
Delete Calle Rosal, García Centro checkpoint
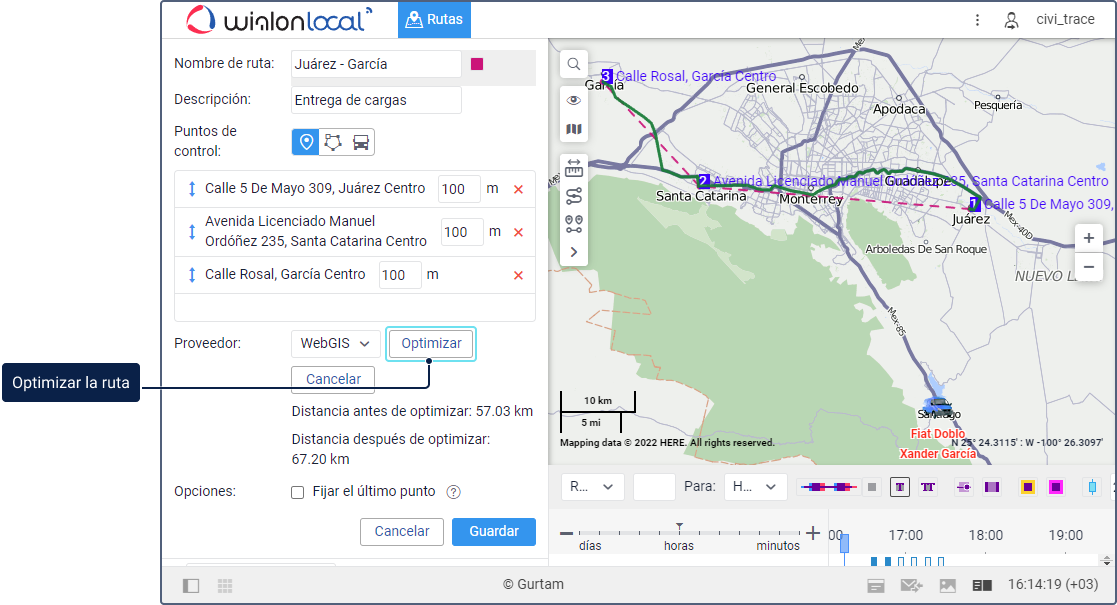click(x=519, y=275)
